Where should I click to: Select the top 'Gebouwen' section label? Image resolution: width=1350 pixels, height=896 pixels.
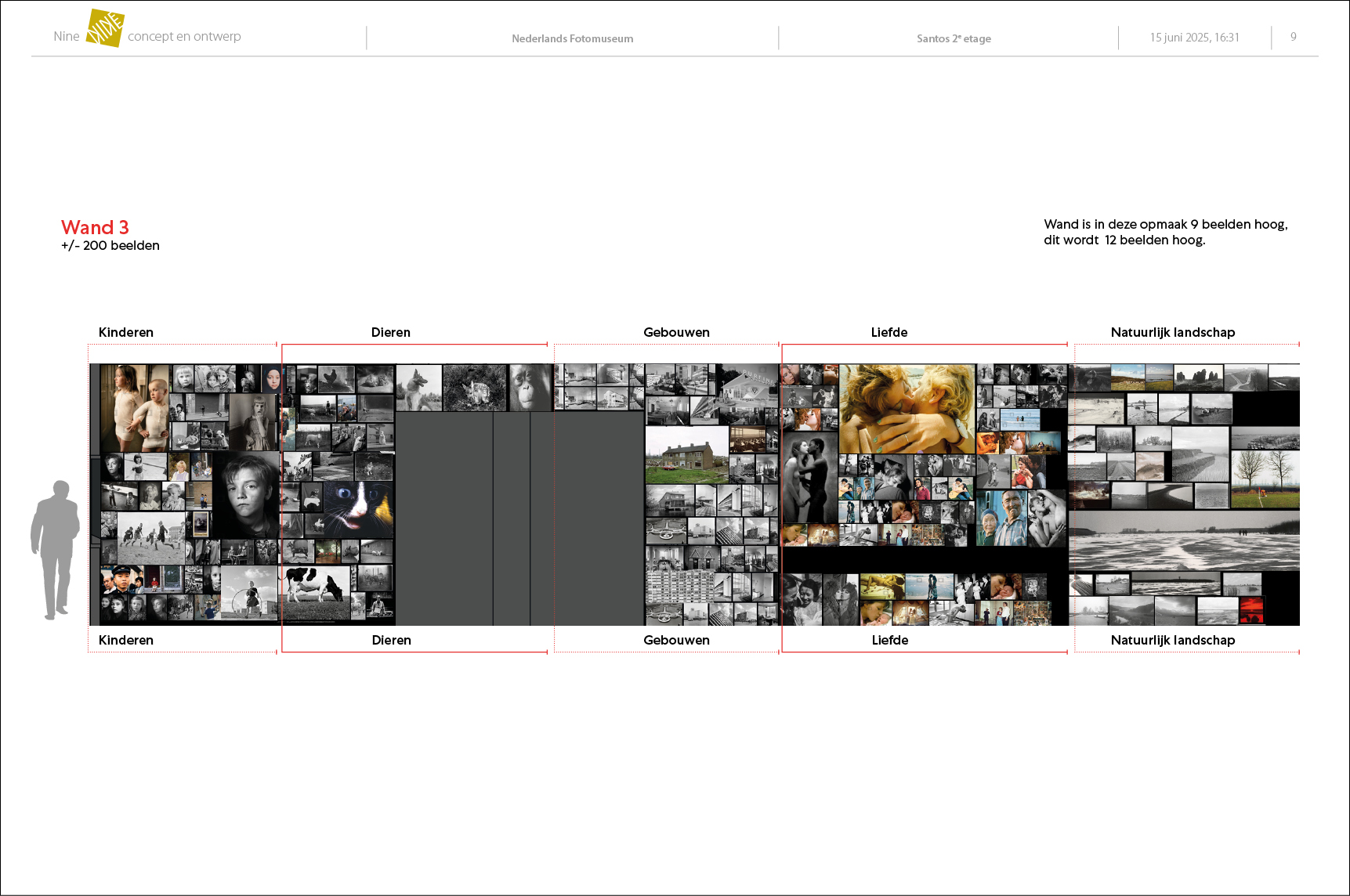676,333
